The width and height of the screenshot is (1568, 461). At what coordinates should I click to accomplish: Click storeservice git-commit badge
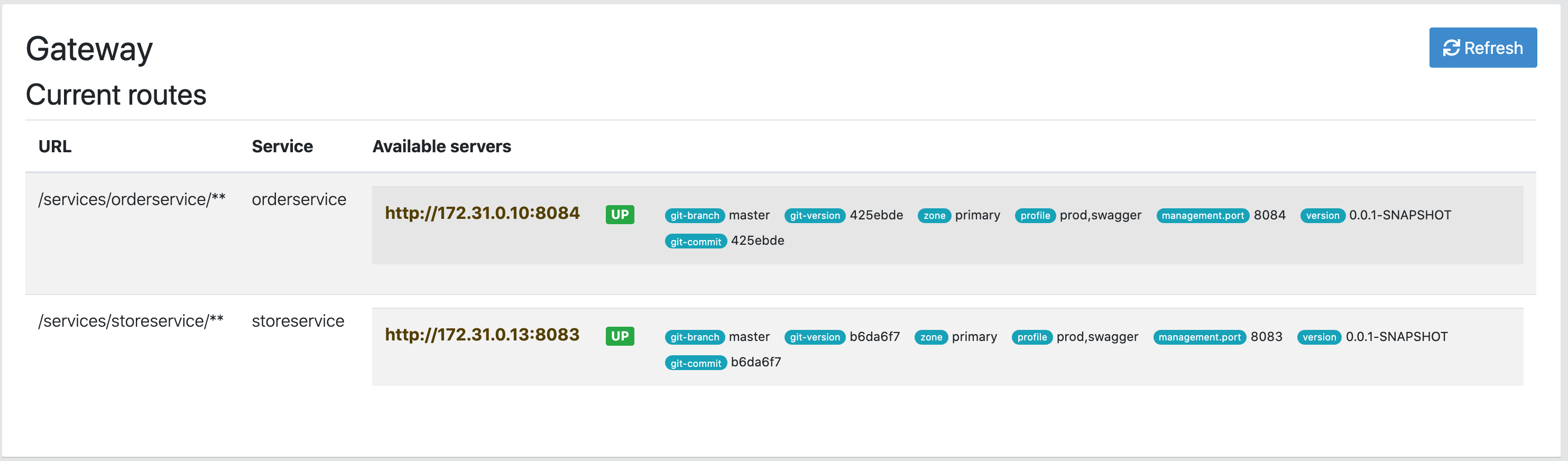[695, 364]
